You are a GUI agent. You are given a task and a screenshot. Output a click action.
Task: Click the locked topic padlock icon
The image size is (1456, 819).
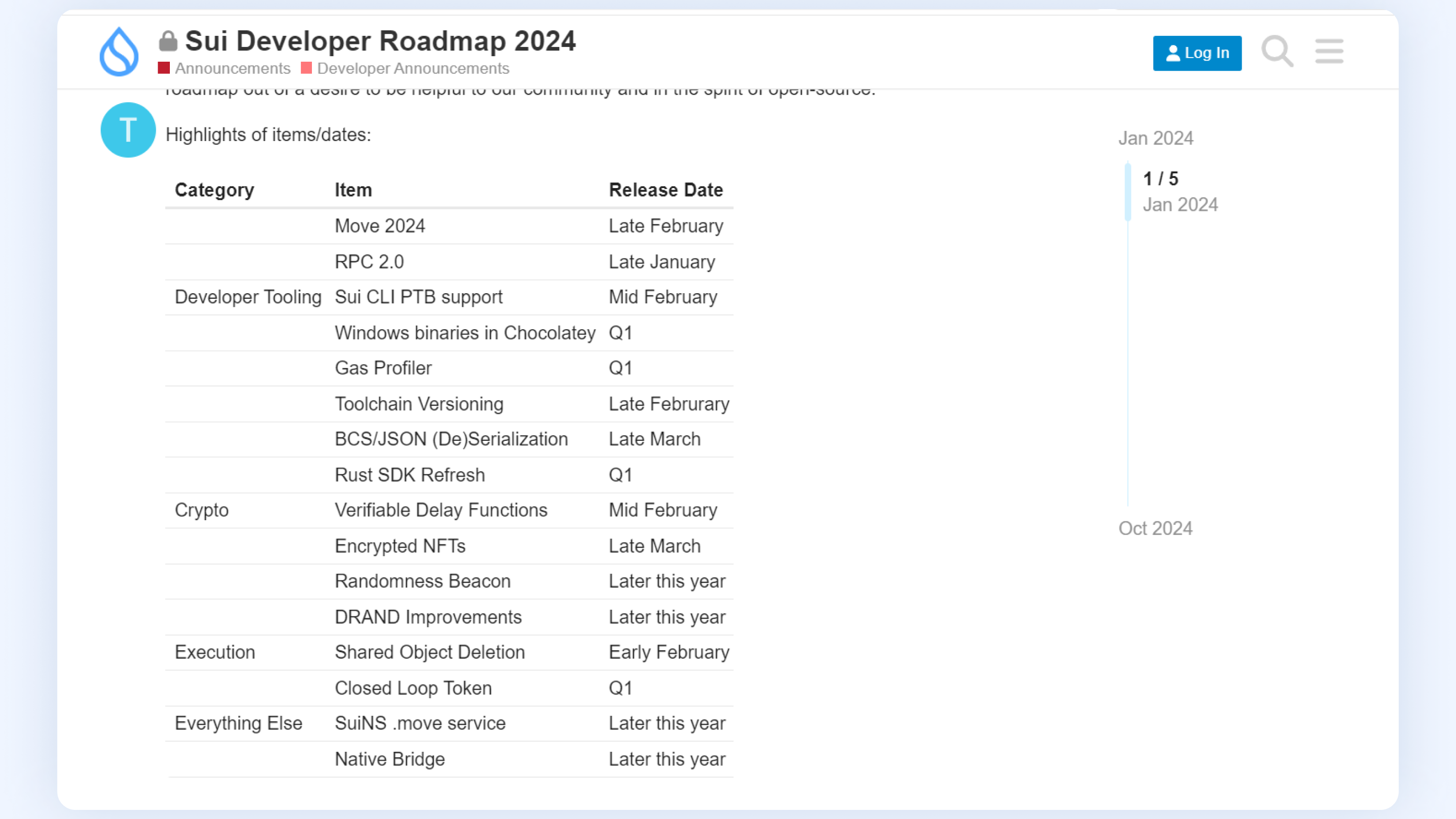(x=168, y=41)
